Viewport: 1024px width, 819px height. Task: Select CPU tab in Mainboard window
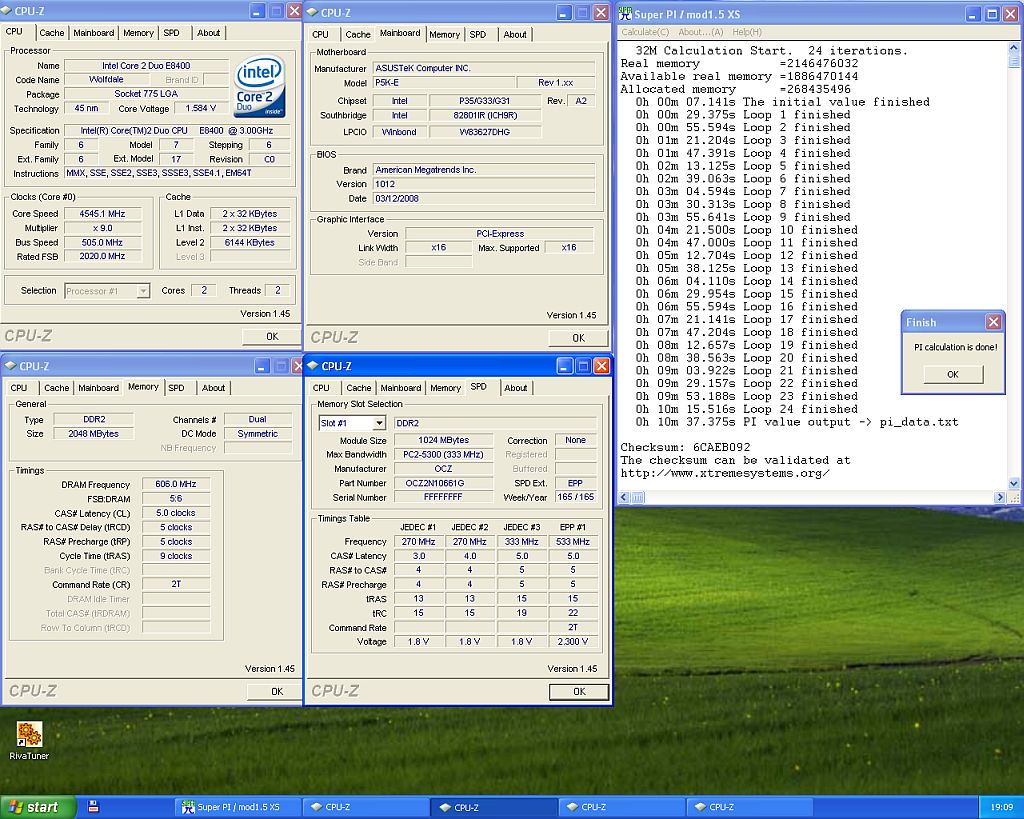pos(321,35)
